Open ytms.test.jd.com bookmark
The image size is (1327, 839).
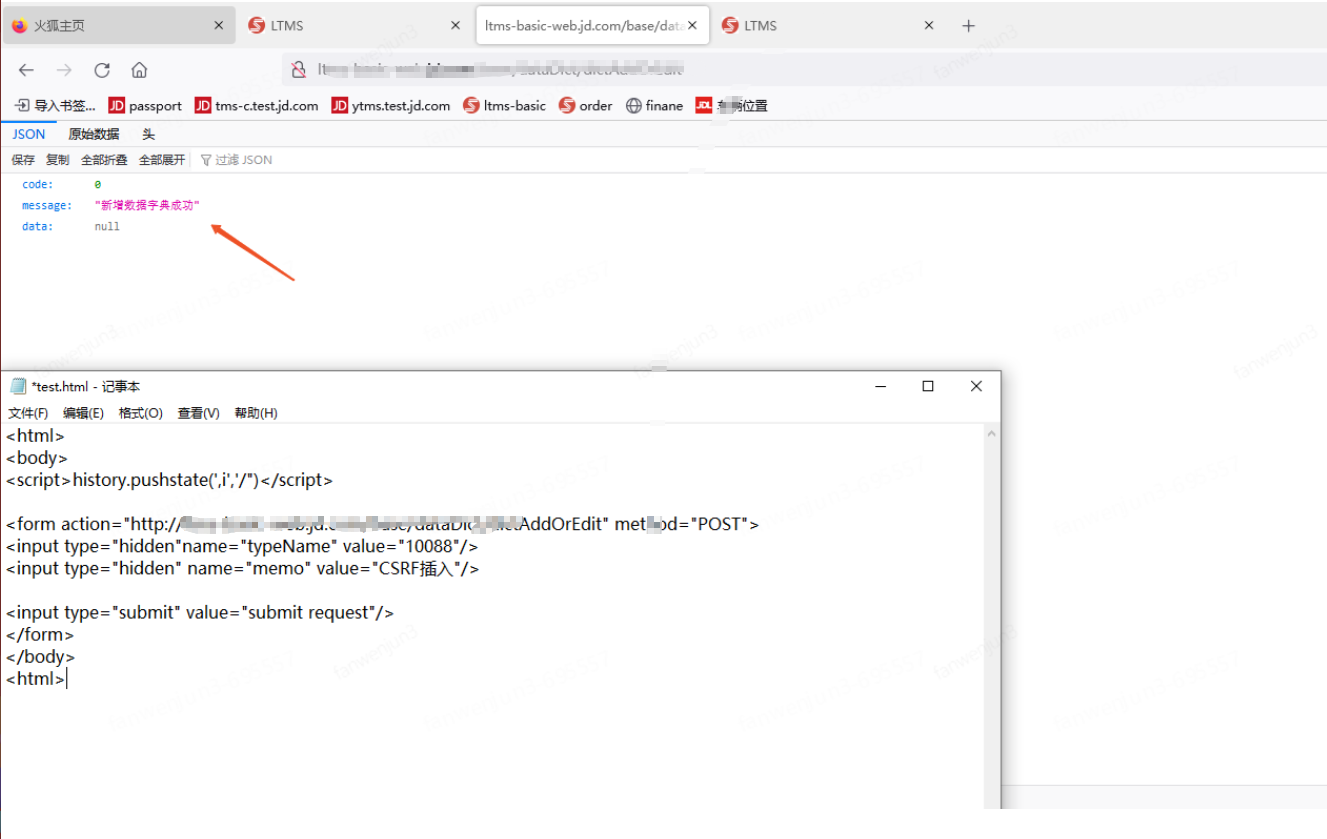(391, 106)
